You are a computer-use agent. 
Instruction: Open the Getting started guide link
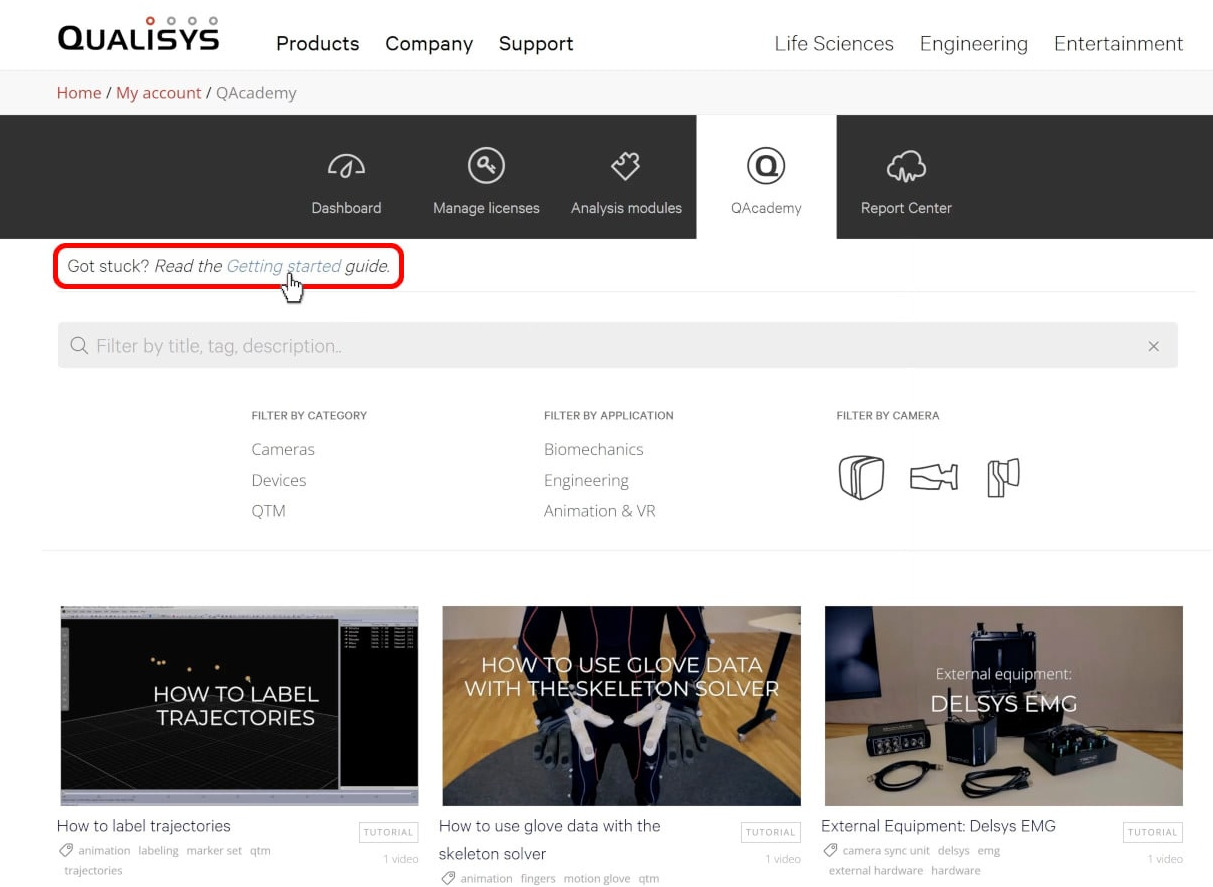(x=283, y=266)
